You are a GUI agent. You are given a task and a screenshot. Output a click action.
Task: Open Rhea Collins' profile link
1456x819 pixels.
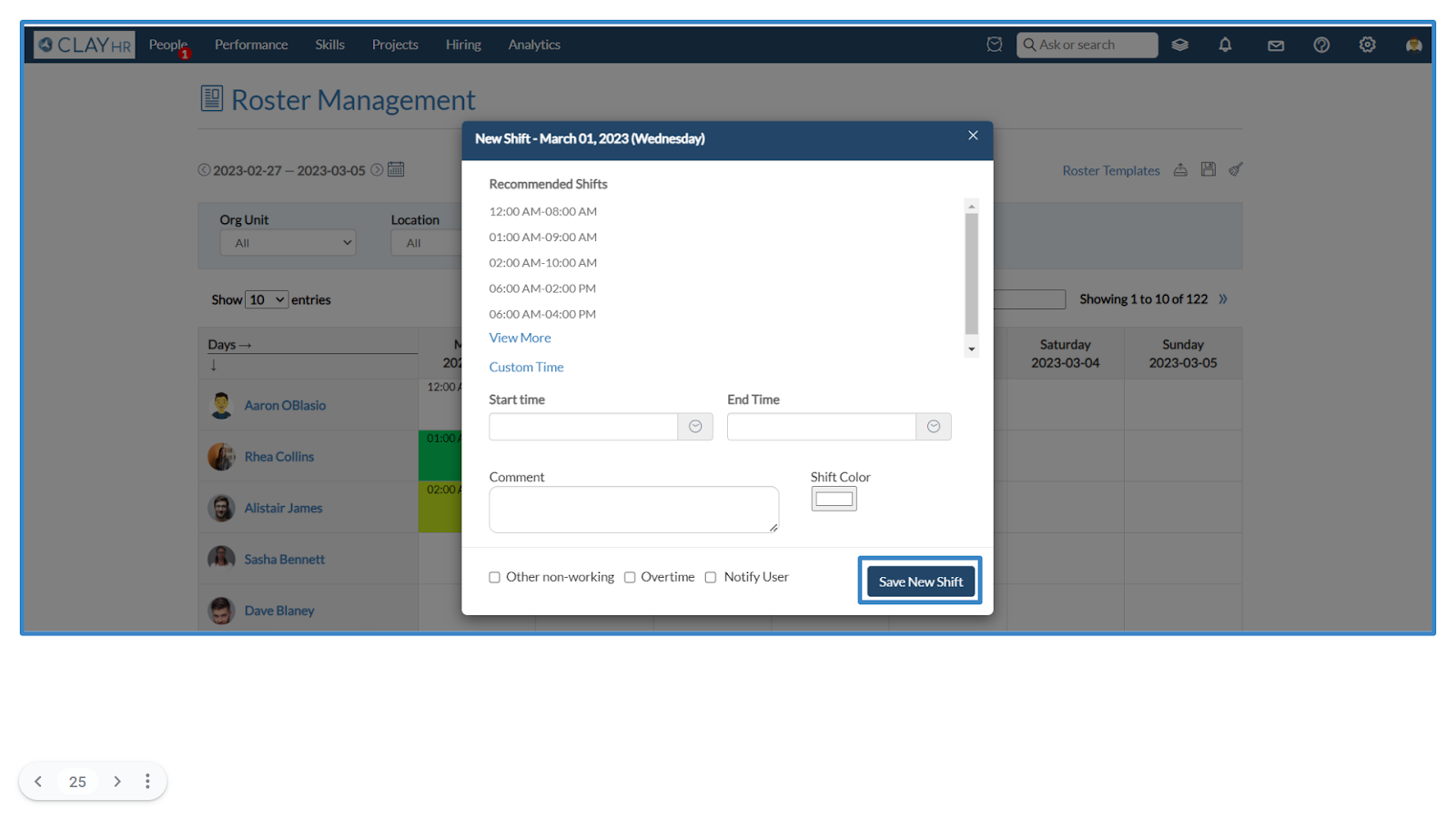click(278, 456)
